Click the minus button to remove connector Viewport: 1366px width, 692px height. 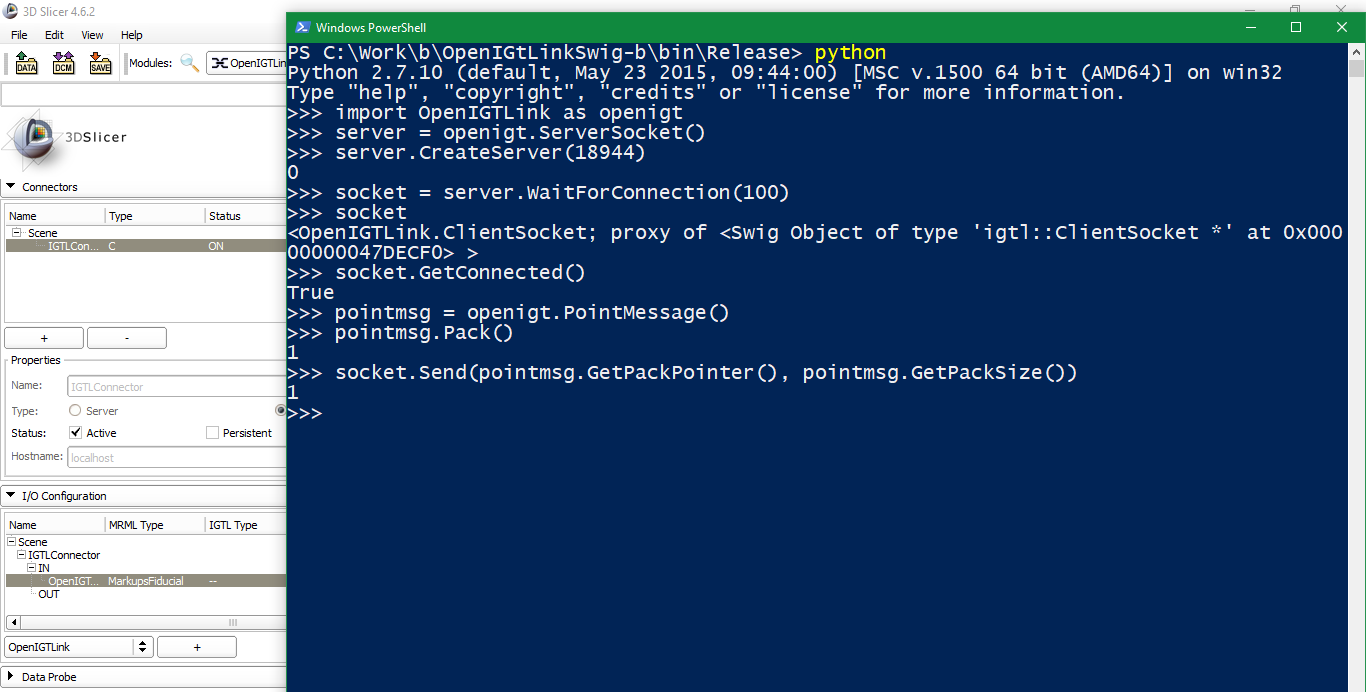point(126,338)
